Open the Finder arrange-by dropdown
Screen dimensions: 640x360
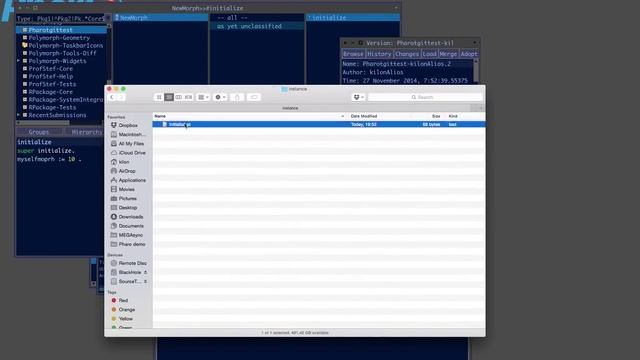point(203,97)
